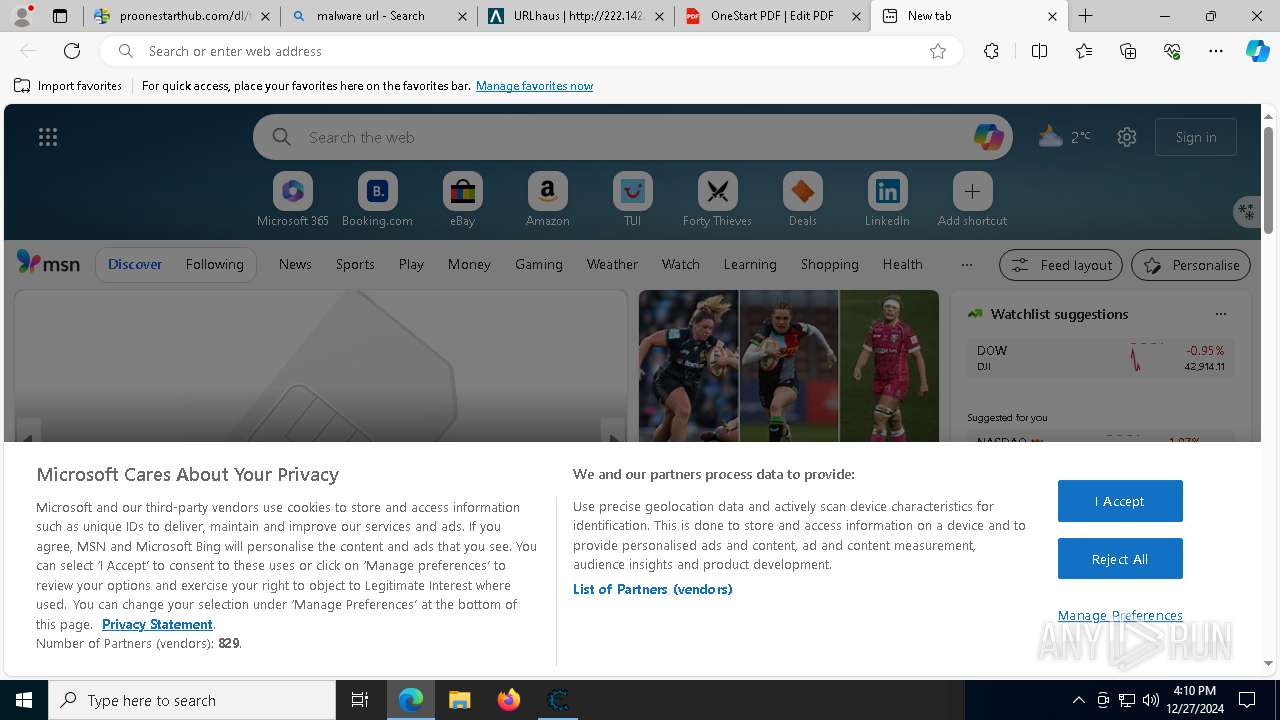This screenshot has width=1280, height=720.
Task: Open the Play category
Action: point(411,264)
